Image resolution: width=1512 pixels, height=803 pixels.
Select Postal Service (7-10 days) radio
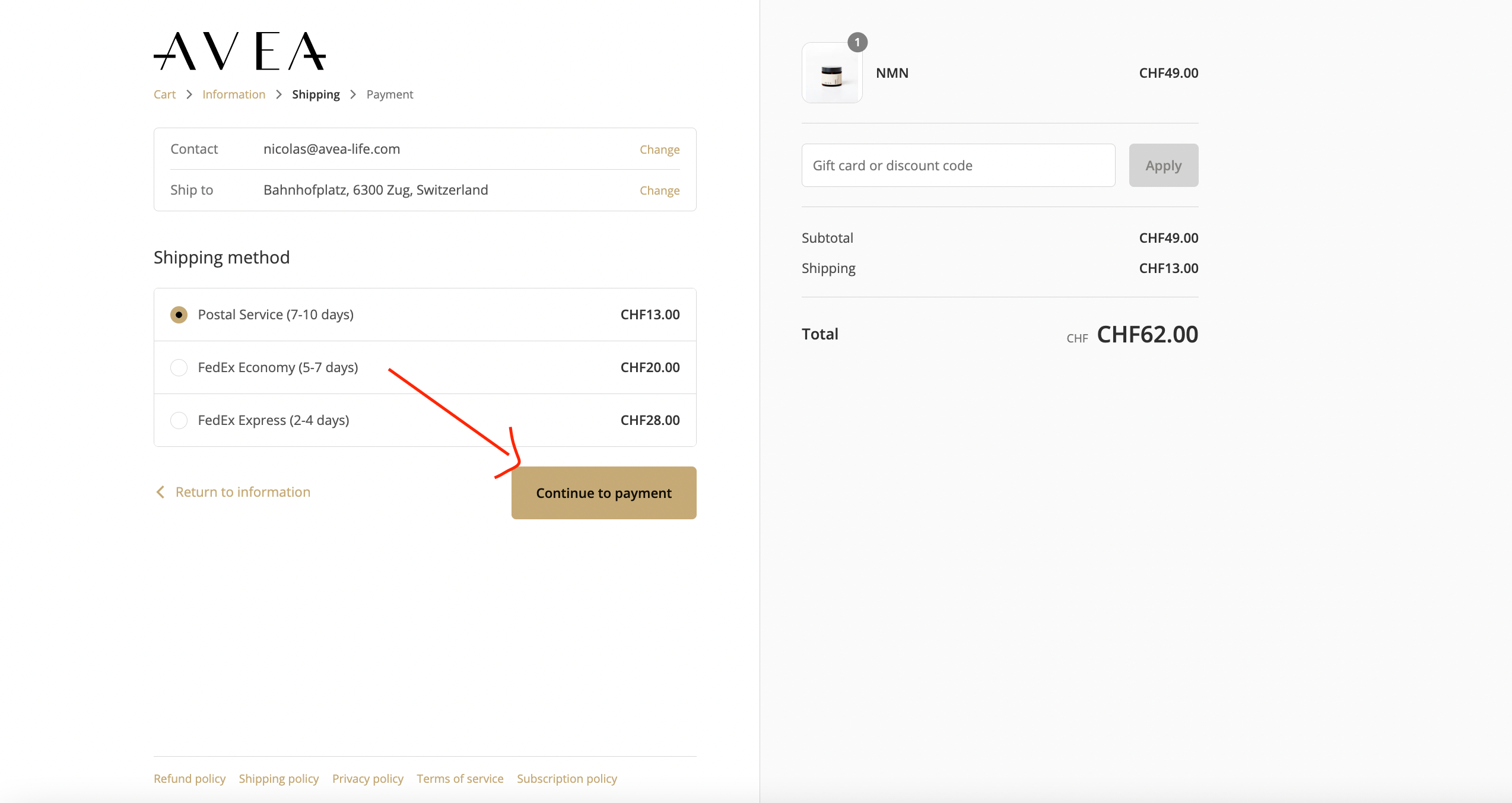click(179, 315)
